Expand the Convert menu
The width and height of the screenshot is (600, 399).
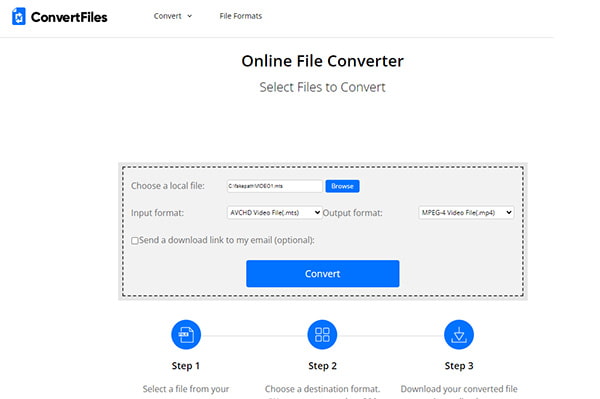click(x=173, y=16)
